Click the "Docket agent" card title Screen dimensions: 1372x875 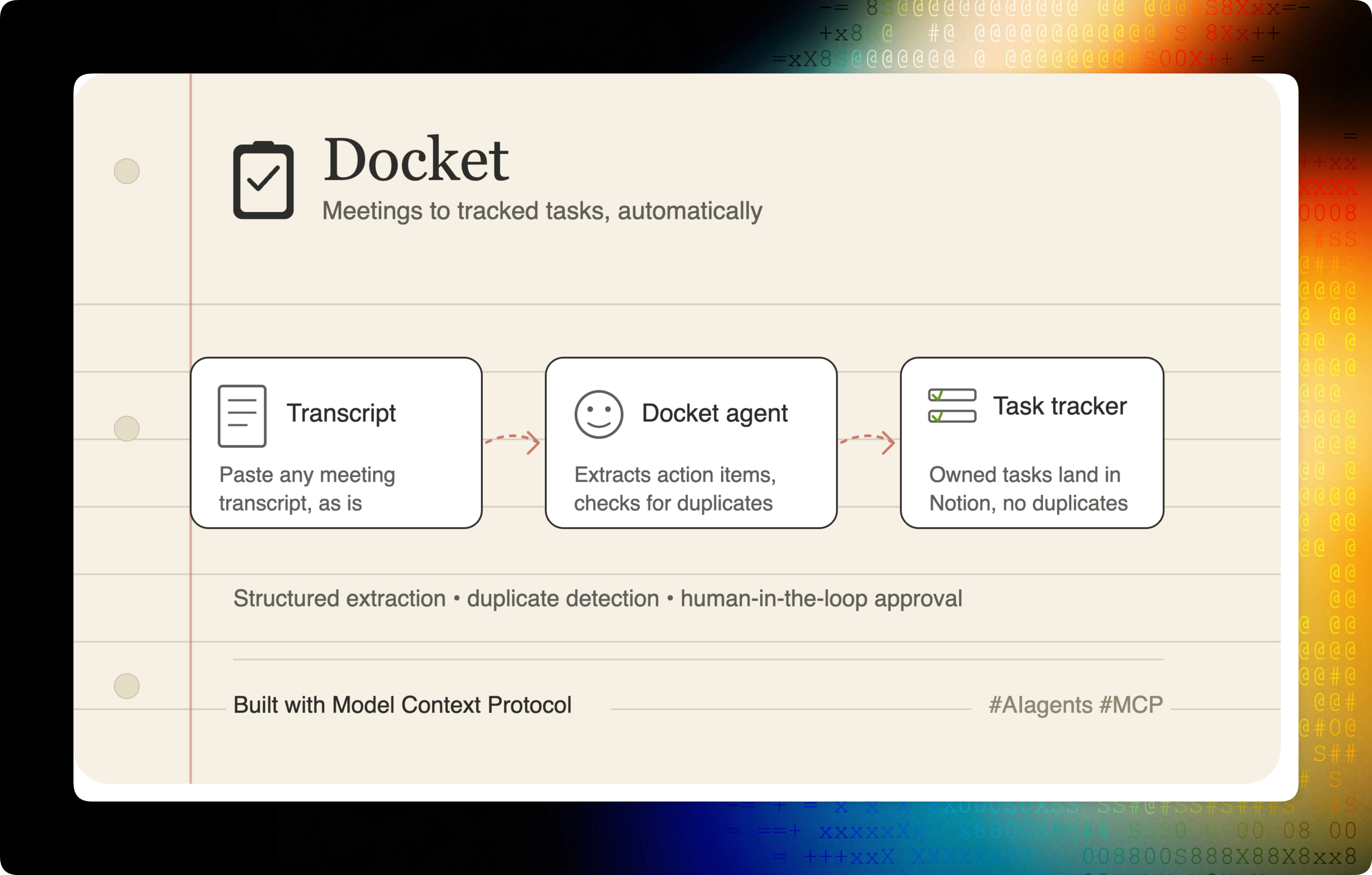tap(715, 413)
